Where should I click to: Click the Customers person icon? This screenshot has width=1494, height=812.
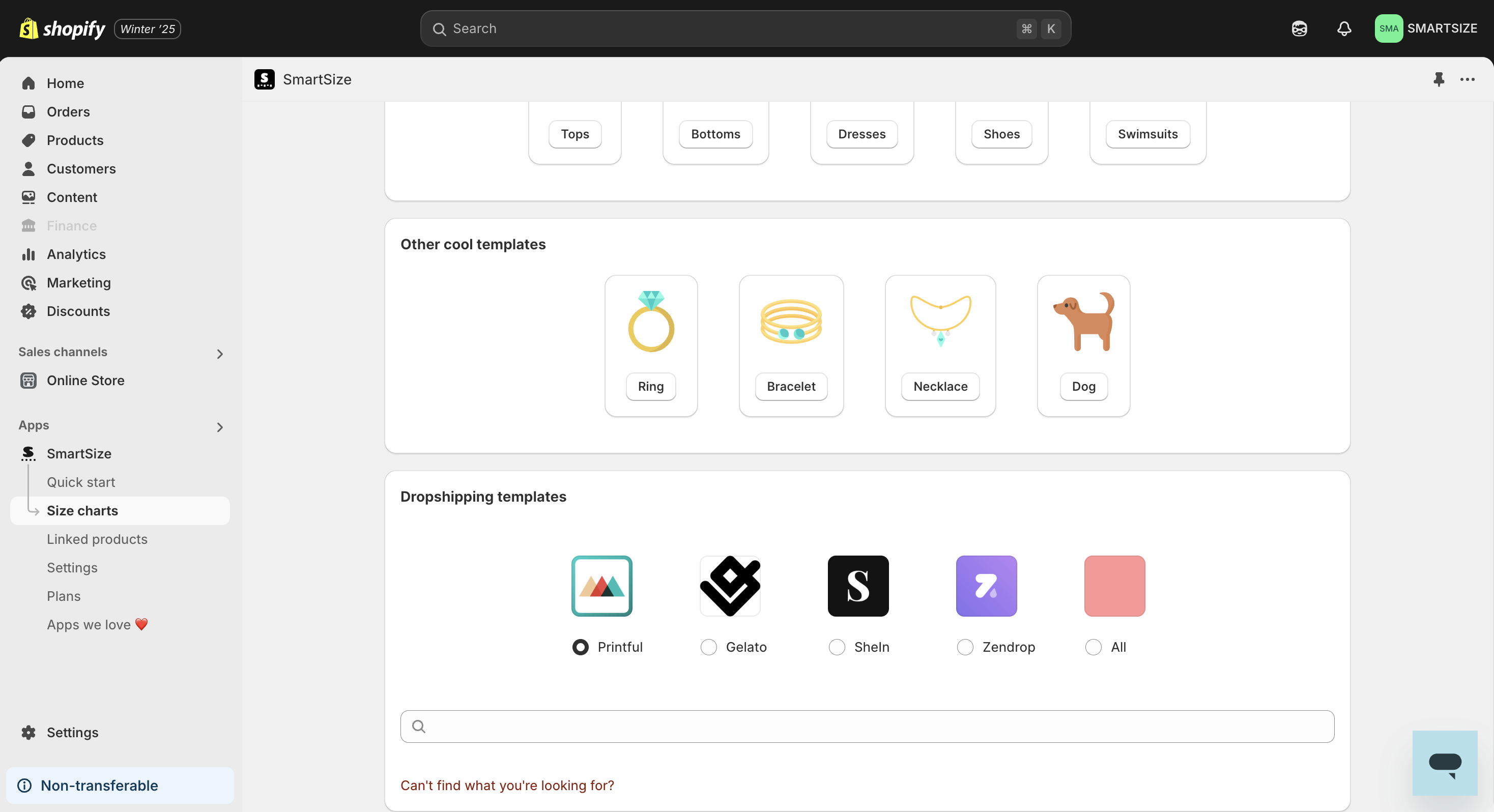coord(28,168)
